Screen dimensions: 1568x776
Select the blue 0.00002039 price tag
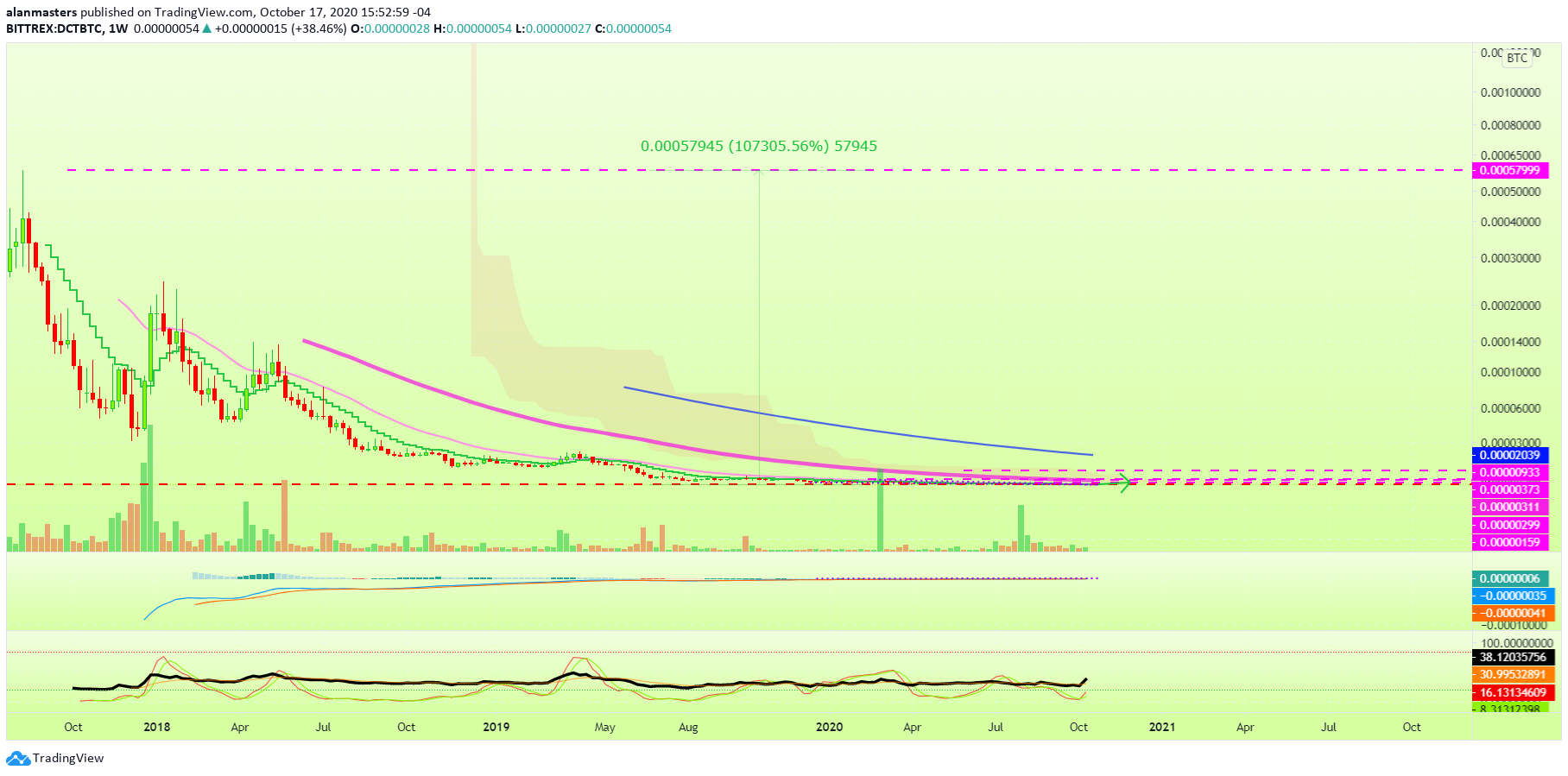1510,455
